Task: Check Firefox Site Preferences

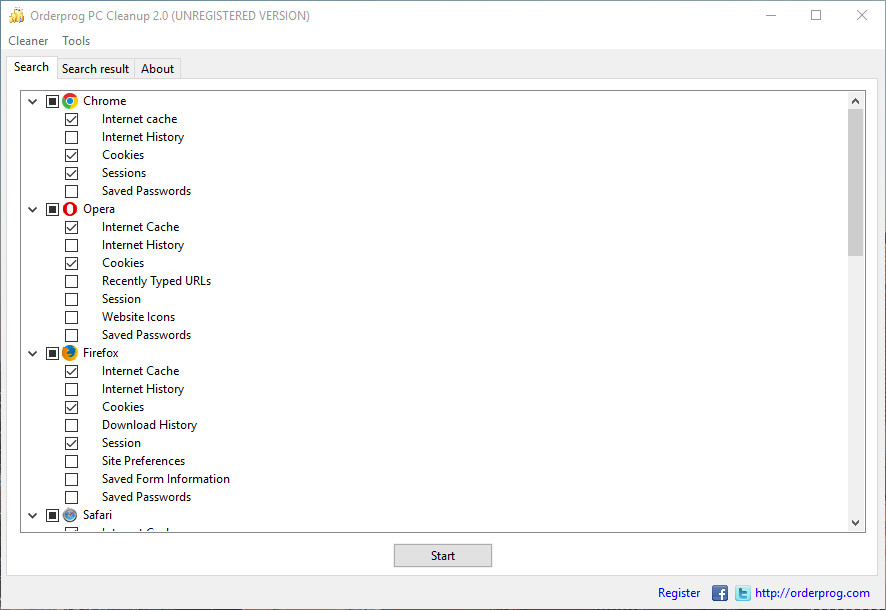Action: point(71,461)
